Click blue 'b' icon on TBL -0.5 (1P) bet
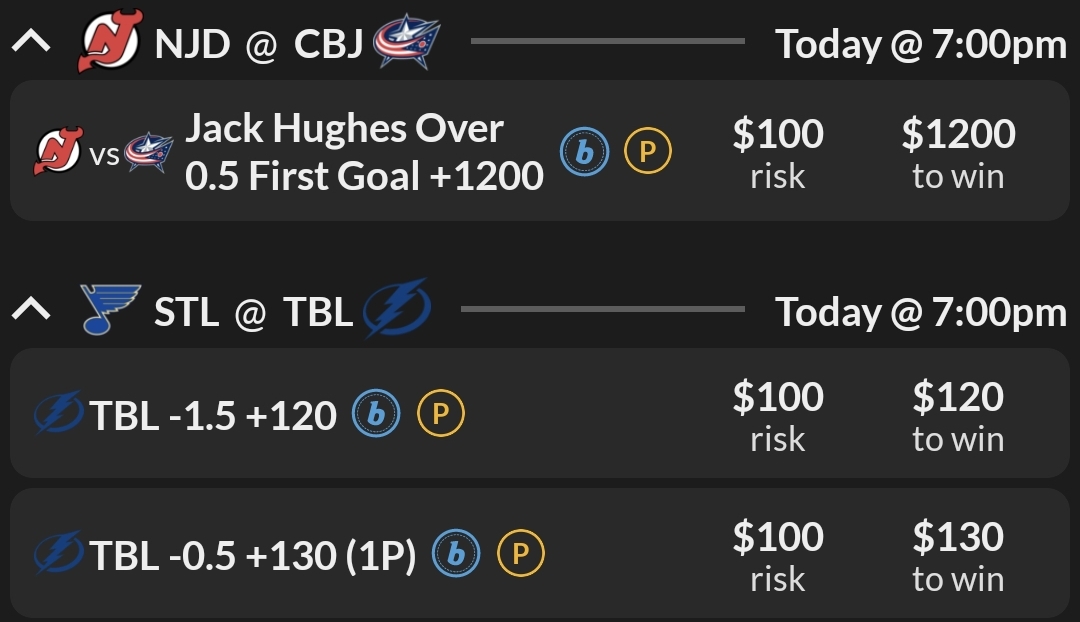The height and width of the screenshot is (622, 1080). pos(456,554)
